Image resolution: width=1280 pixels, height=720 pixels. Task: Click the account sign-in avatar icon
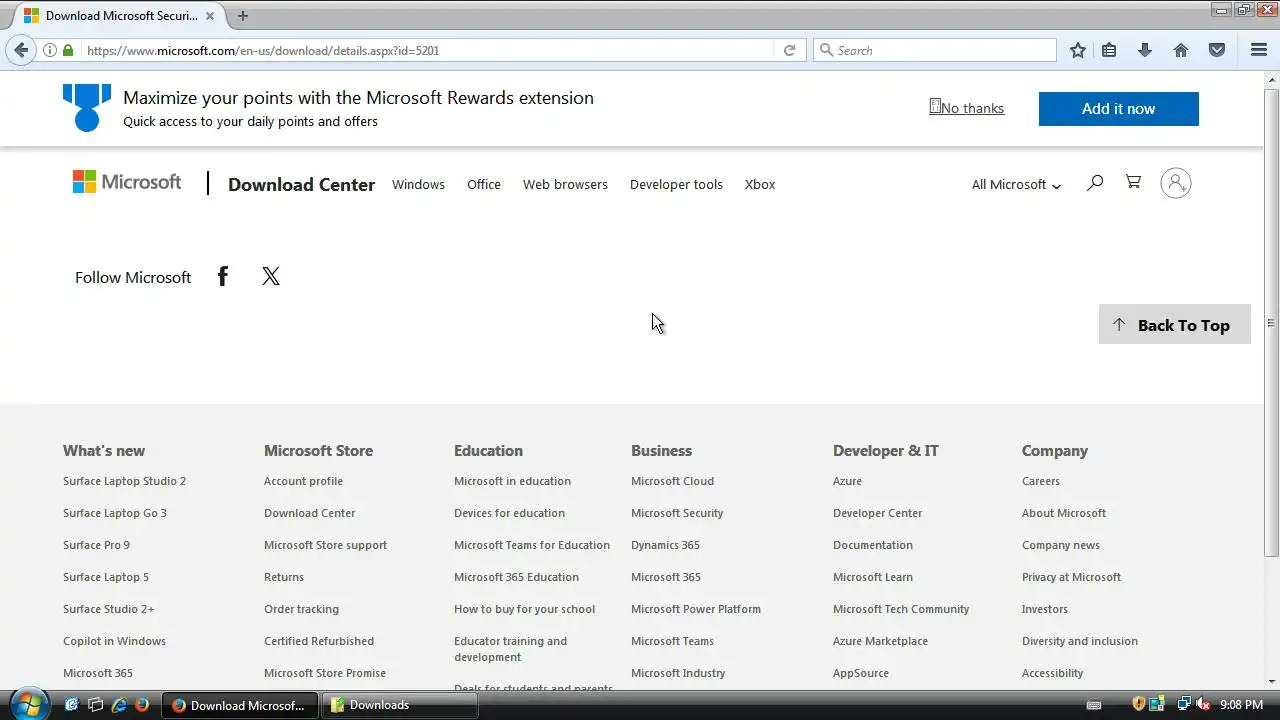1176,183
